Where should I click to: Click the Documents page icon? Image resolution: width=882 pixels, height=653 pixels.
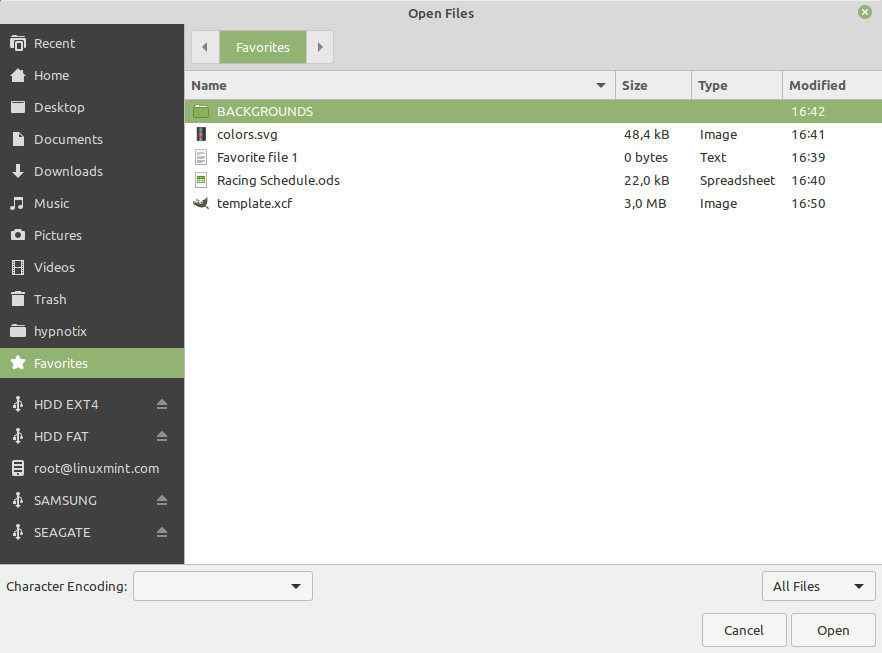tap(18, 139)
